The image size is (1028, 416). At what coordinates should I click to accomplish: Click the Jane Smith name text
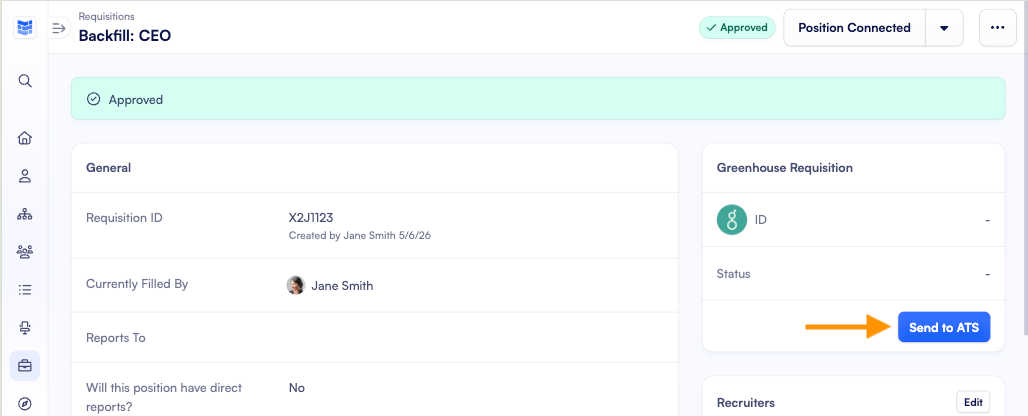[x=342, y=286]
